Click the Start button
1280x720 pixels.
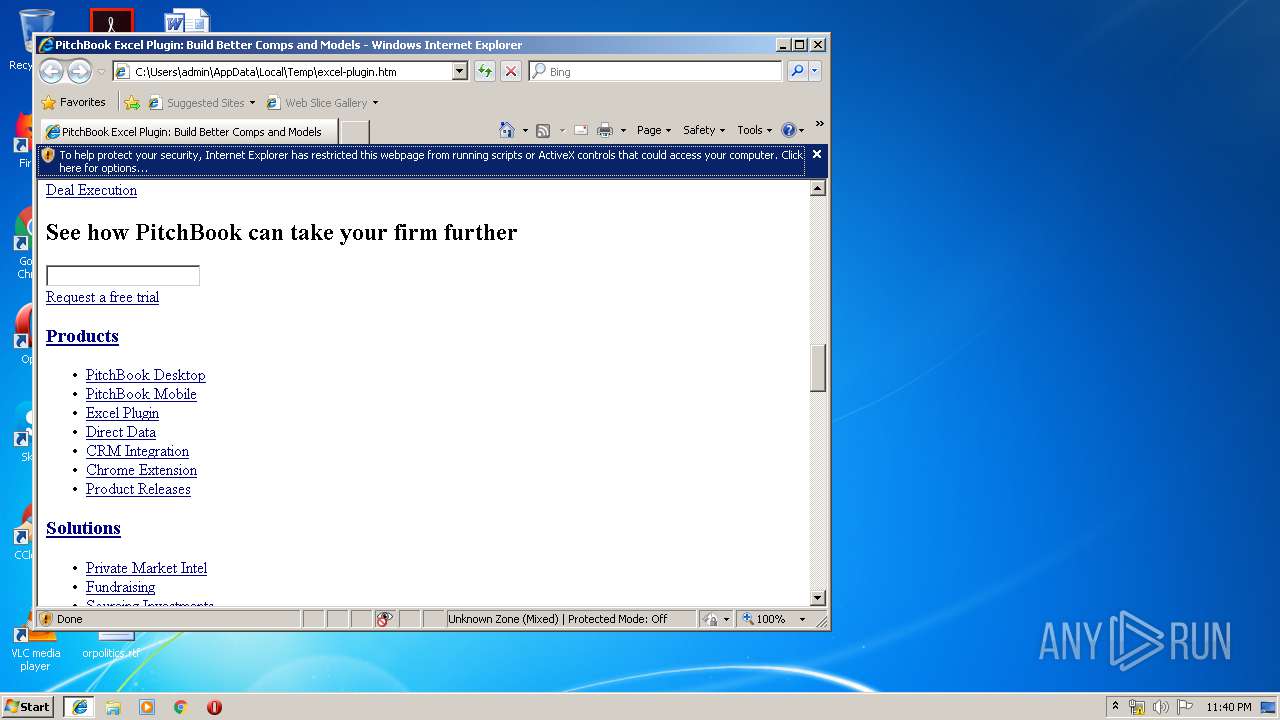pos(28,707)
